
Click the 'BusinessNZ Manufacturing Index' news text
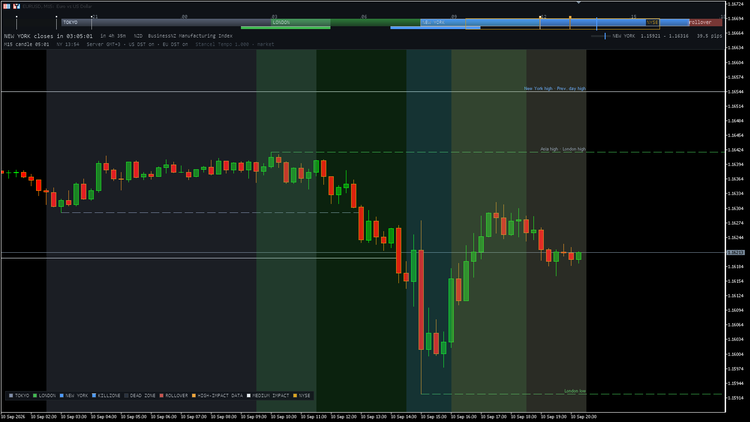[x=190, y=36]
